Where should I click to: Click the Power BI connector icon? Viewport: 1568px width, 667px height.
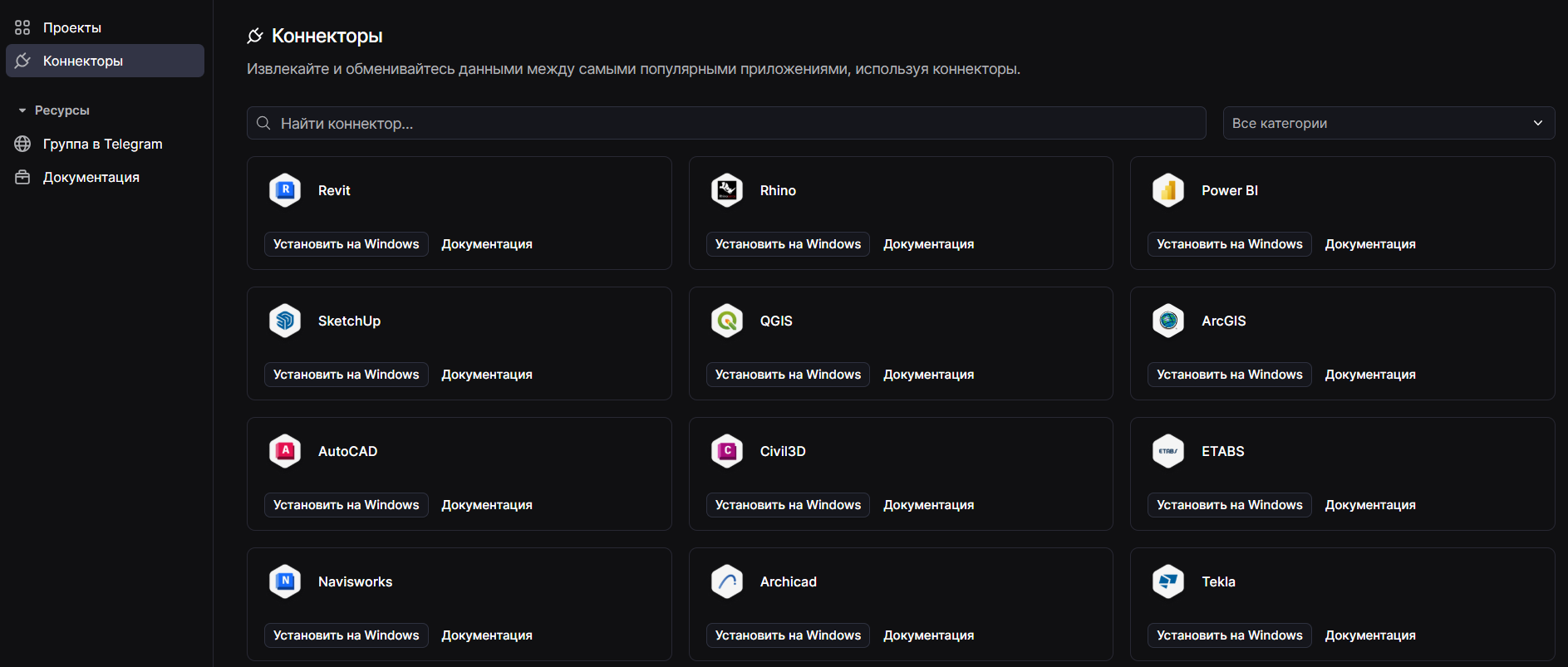tap(1168, 190)
